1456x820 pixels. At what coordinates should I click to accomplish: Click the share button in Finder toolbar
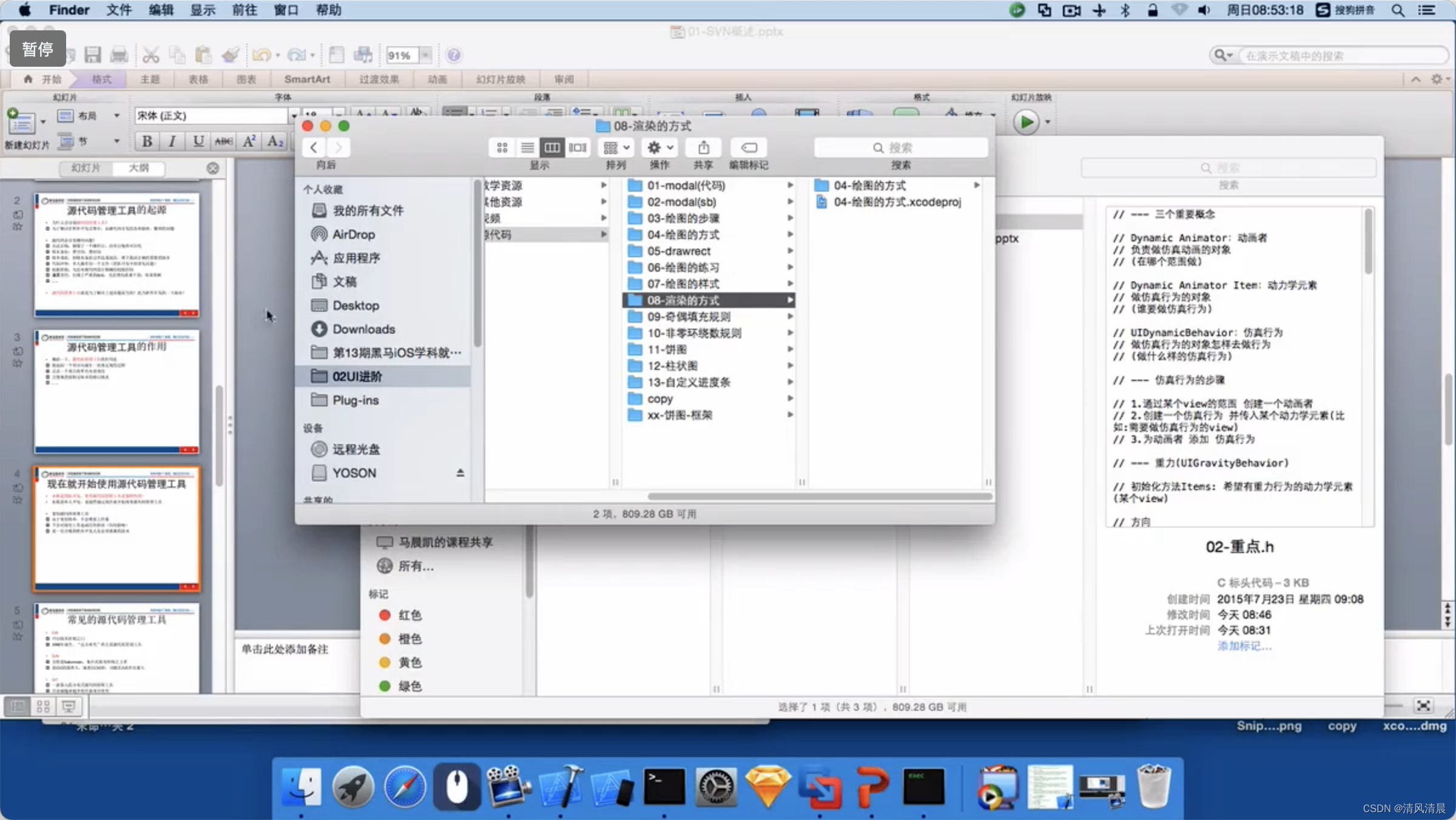tap(704, 147)
